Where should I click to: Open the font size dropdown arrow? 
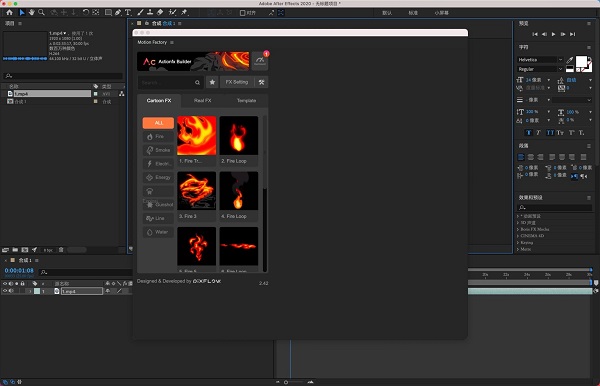tap(549, 80)
